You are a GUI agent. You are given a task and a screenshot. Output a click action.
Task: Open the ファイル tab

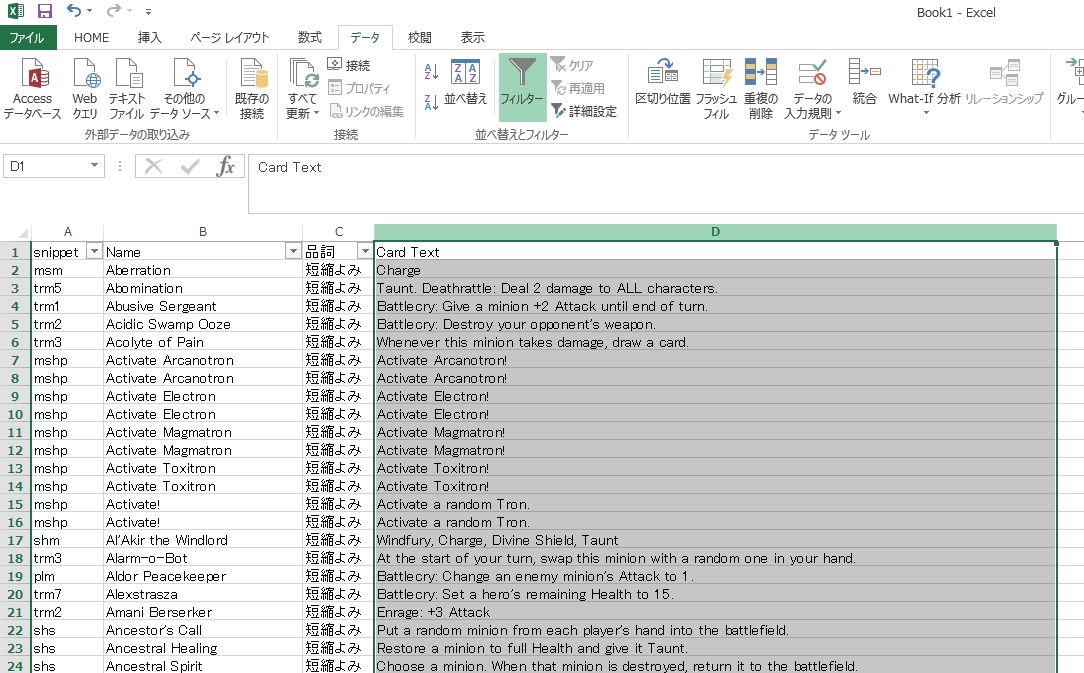pos(27,37)
